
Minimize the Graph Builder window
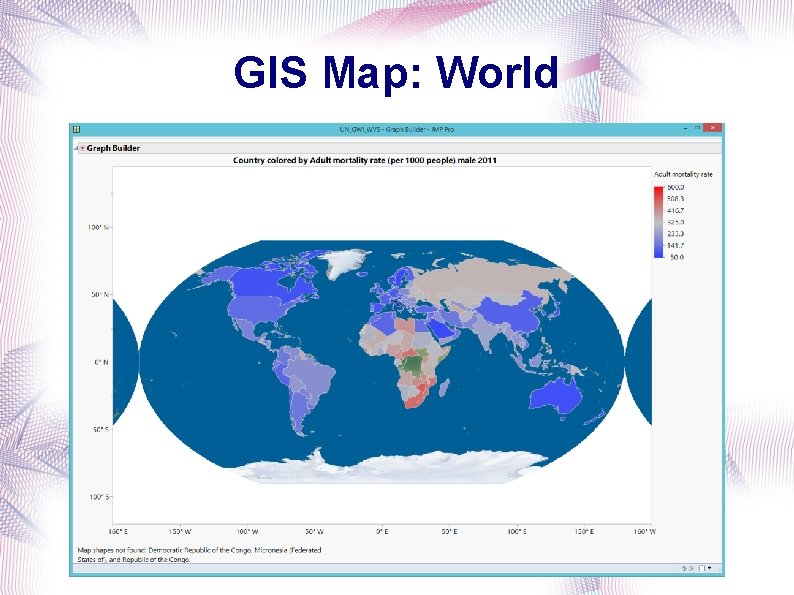pos(686,129)
